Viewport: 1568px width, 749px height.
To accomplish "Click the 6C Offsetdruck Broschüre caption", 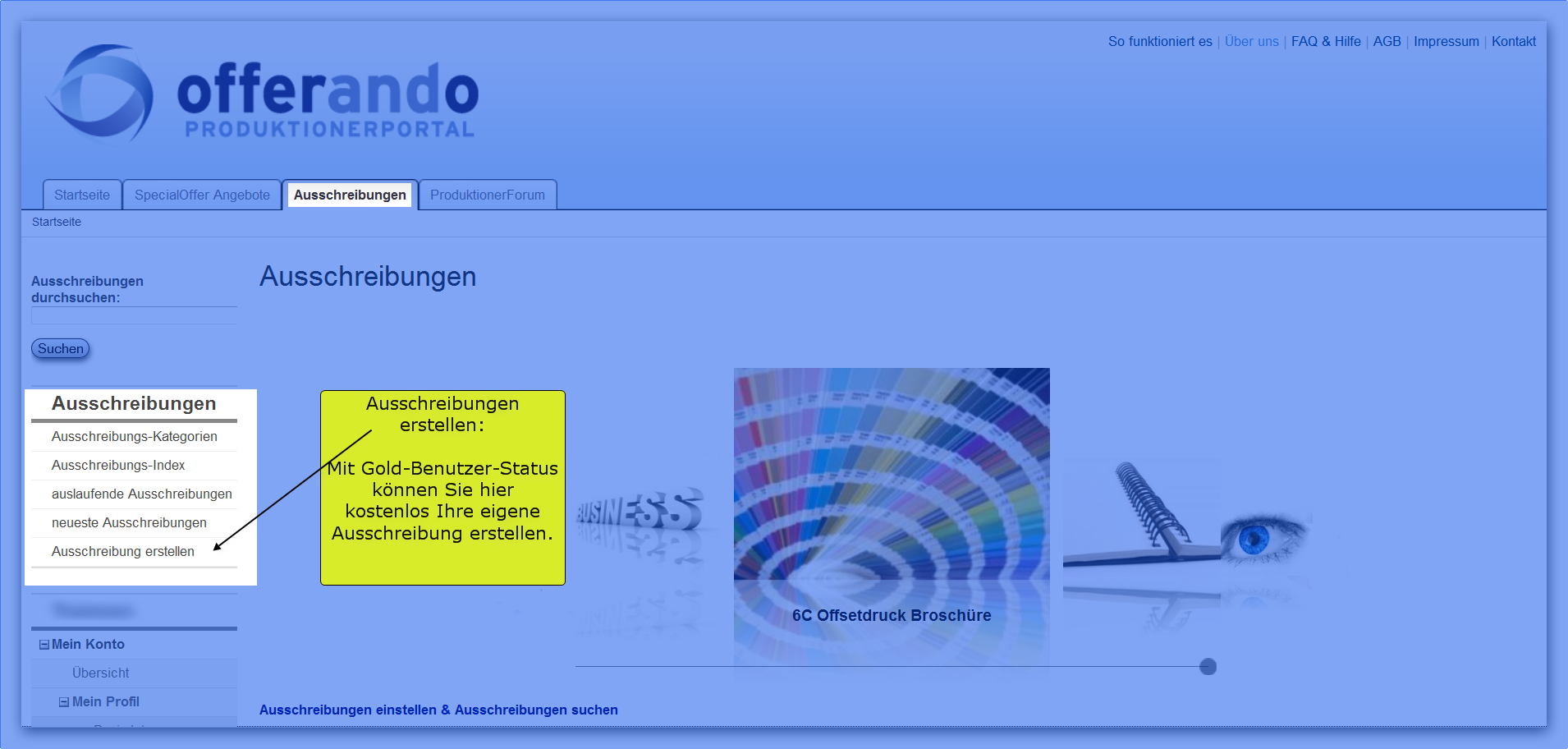I will 892,615.
